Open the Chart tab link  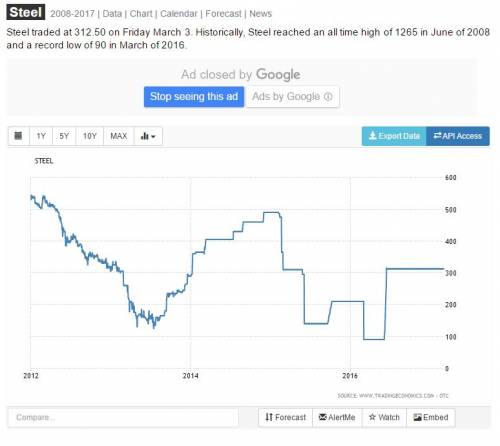click(x=141, y=14)
